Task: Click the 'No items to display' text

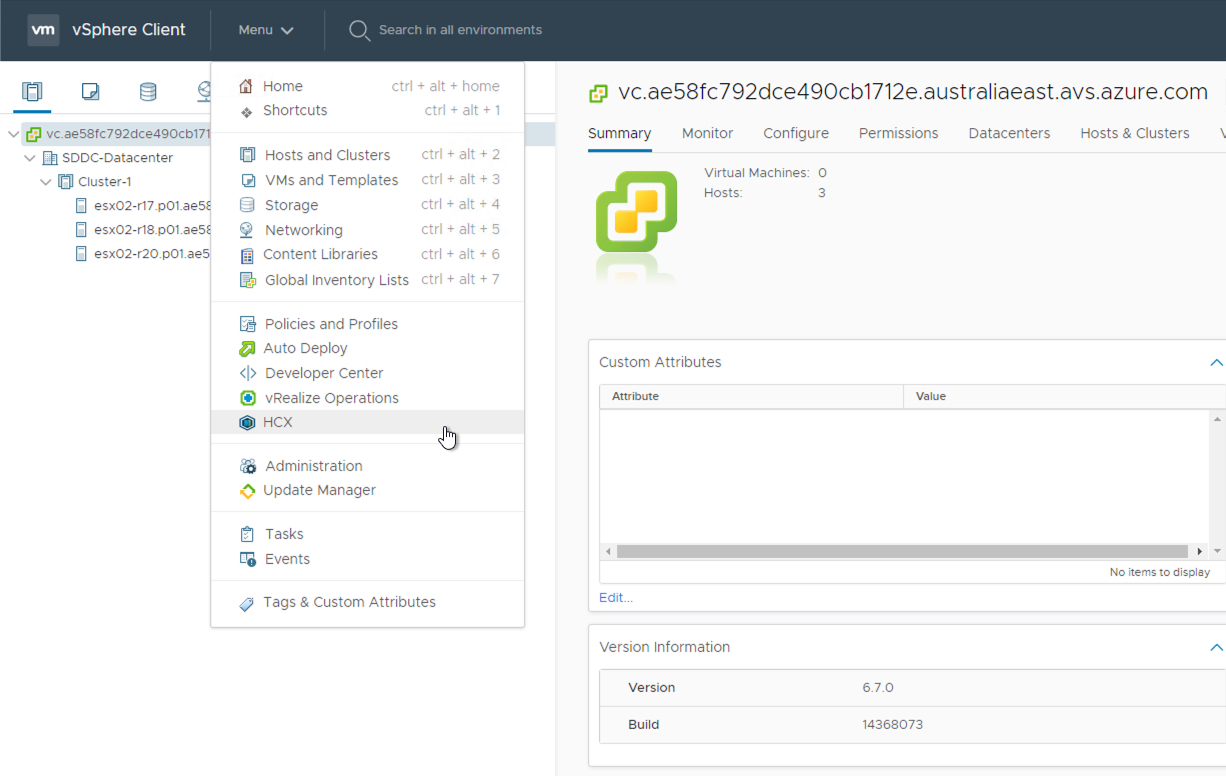Action: pos(1160,572)
